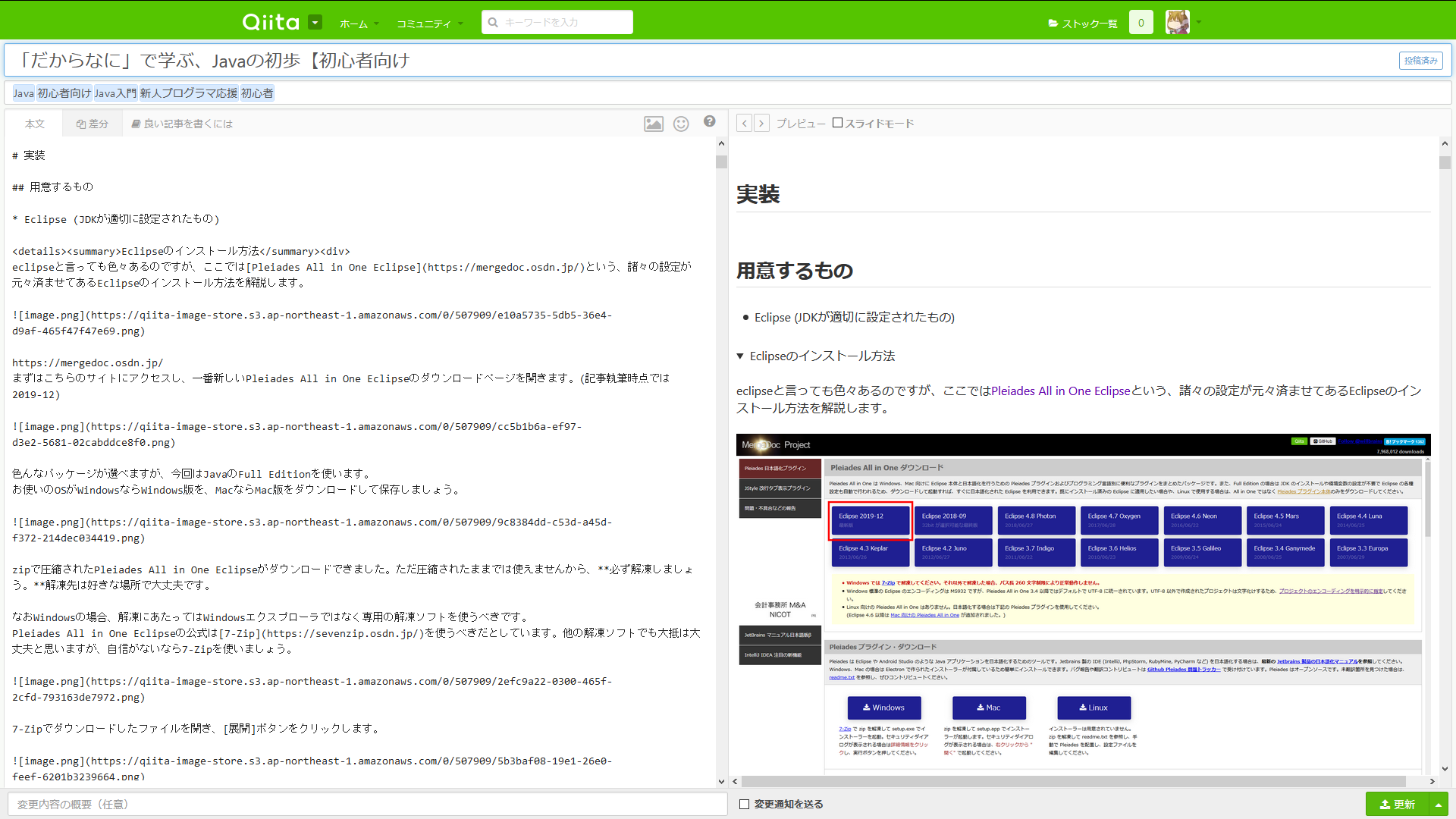The height and width of the screenshot is (819, 1456).
Task: Switch to the 差分 tab
Action: 93,124
